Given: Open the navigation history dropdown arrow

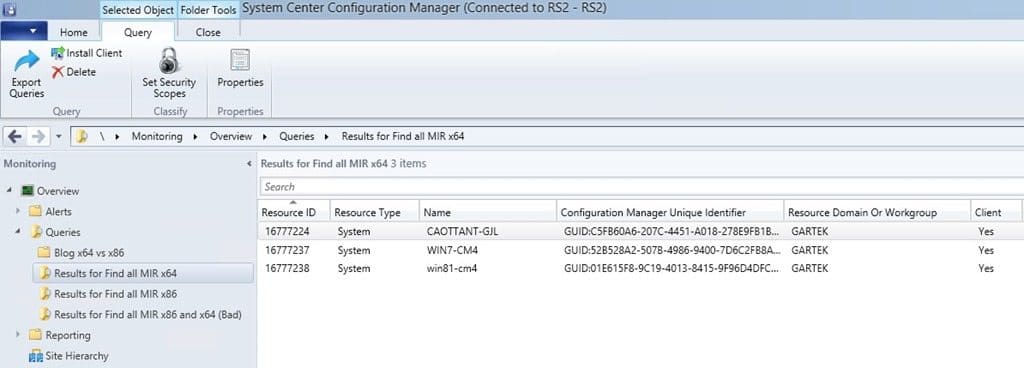Looking at the screenshot, I should [x=58, y=137].
